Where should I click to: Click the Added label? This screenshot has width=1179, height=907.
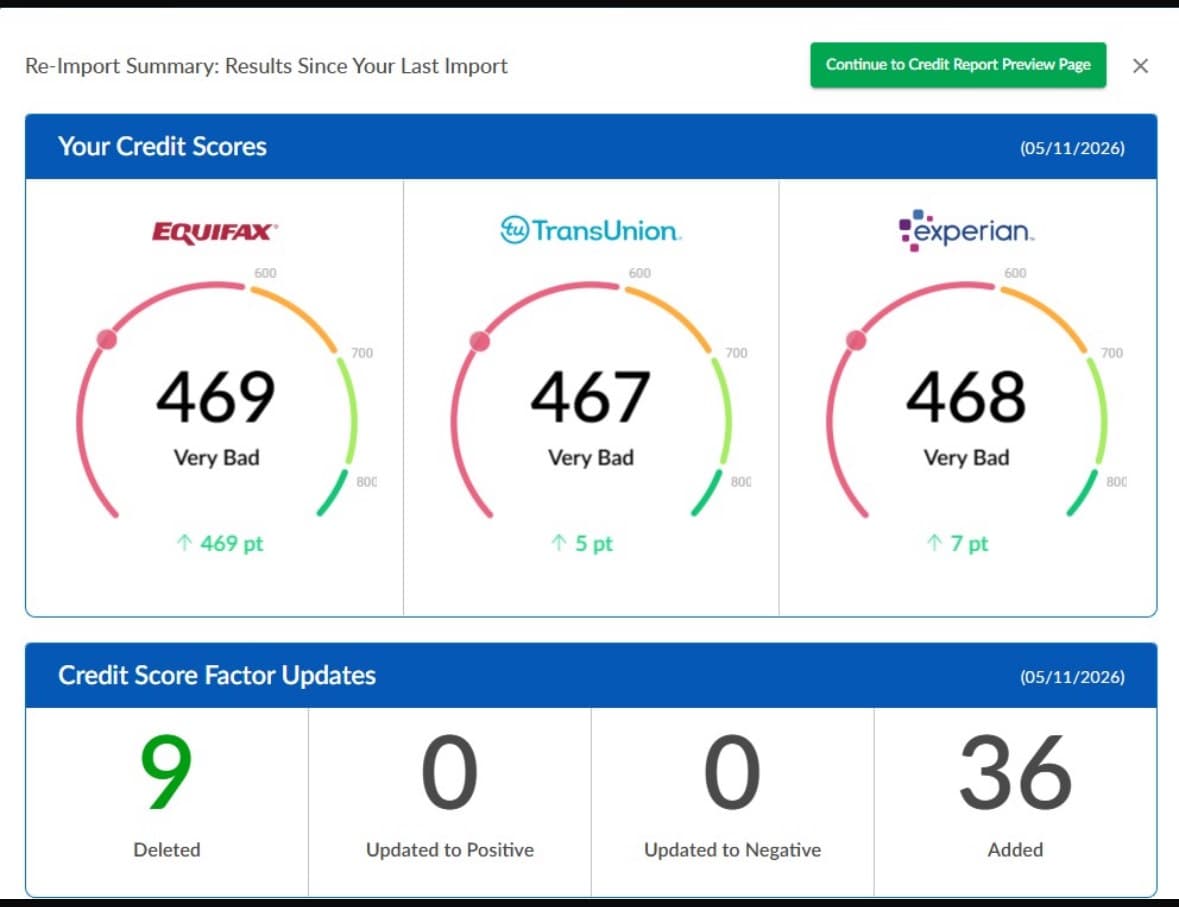[1015, 850]
